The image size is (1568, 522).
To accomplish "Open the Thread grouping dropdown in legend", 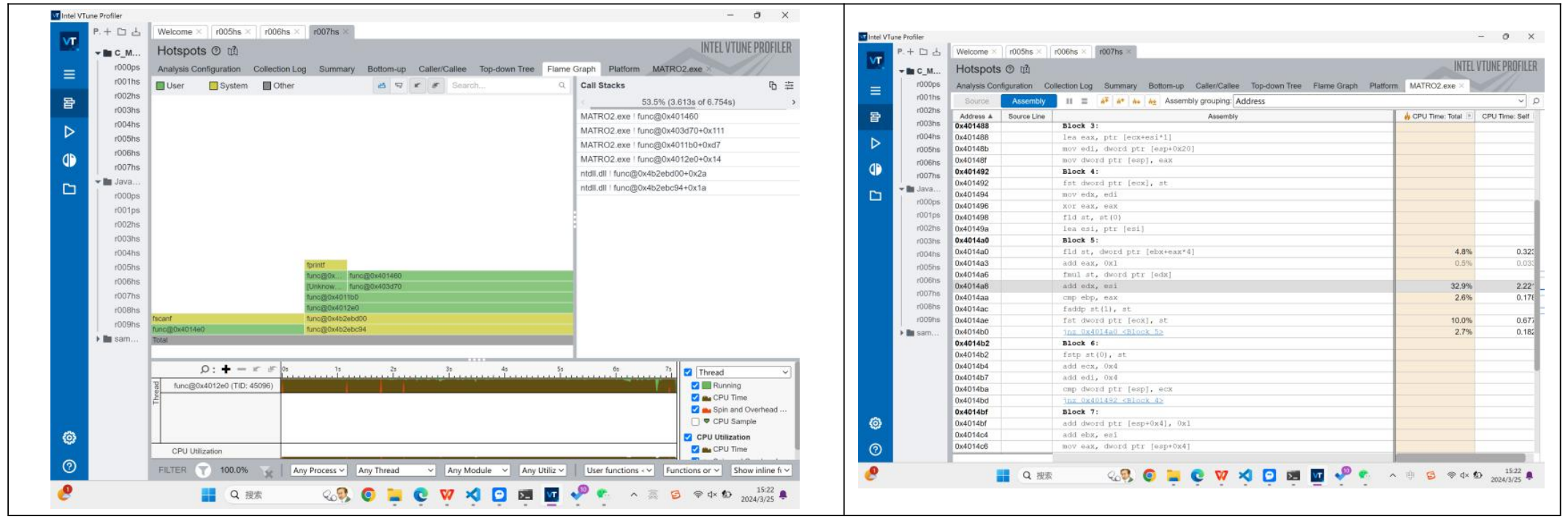I will coord(743,372).
